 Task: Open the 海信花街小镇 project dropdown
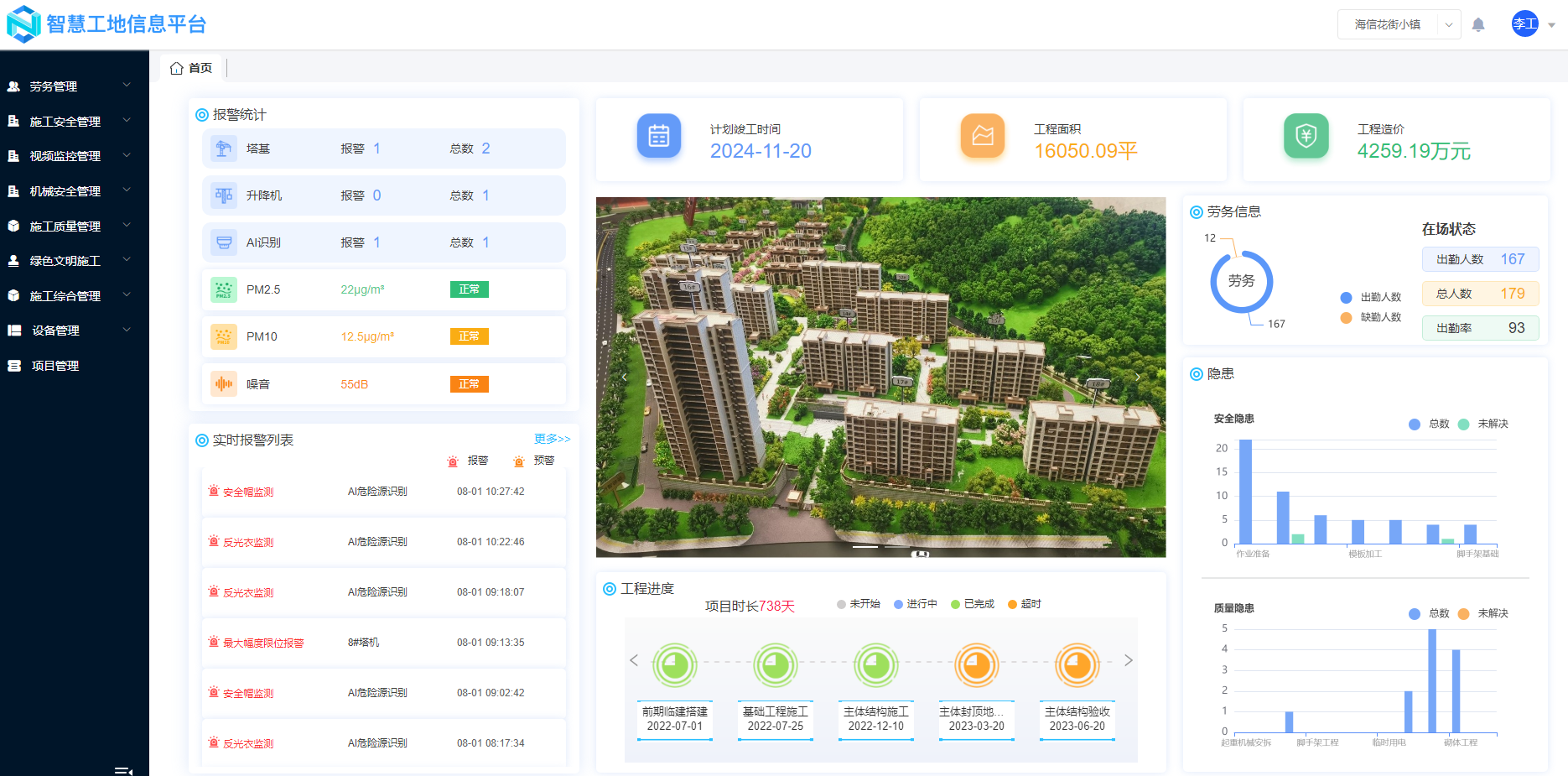tap(1399, 24)
